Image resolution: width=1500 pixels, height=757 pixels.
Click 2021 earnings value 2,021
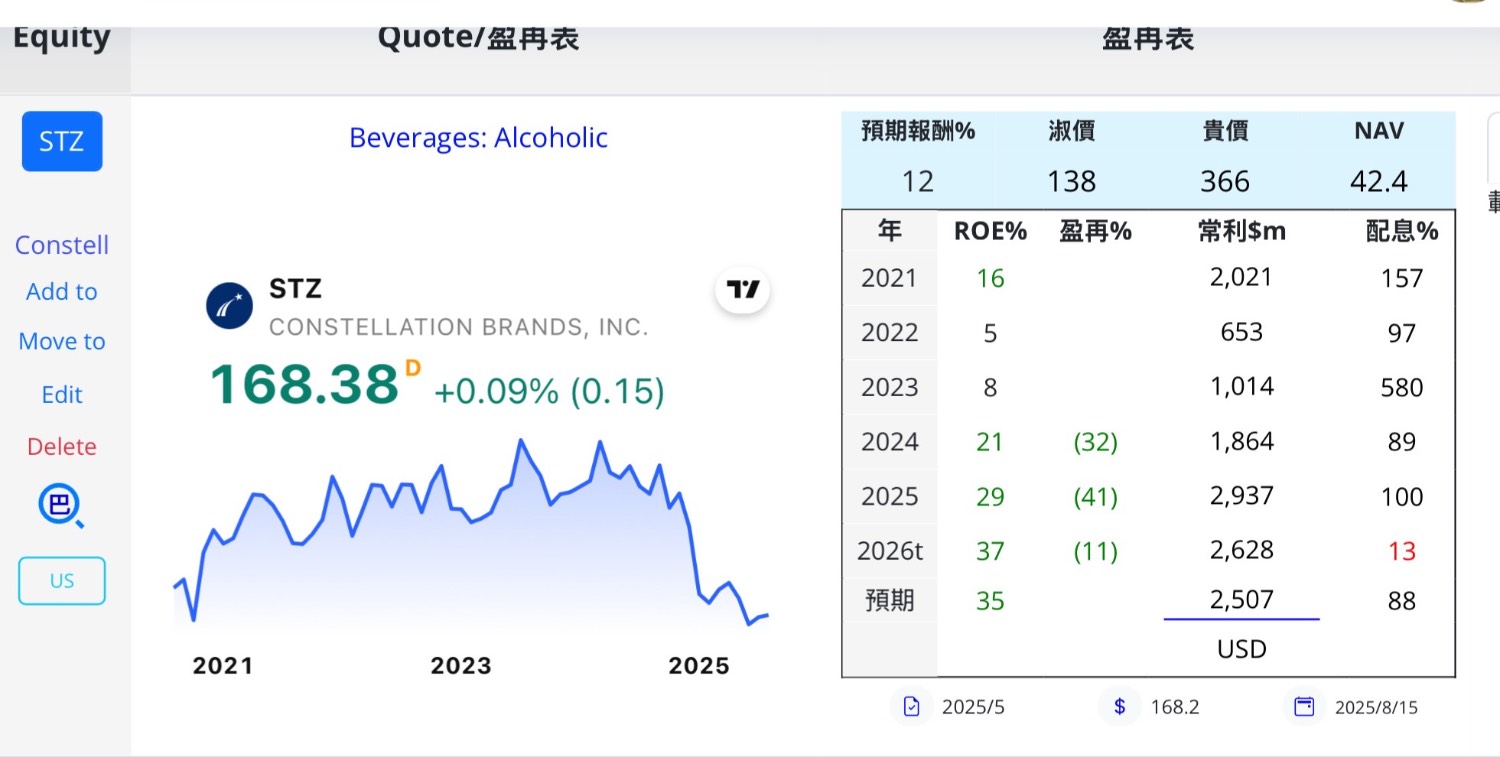1242,277
